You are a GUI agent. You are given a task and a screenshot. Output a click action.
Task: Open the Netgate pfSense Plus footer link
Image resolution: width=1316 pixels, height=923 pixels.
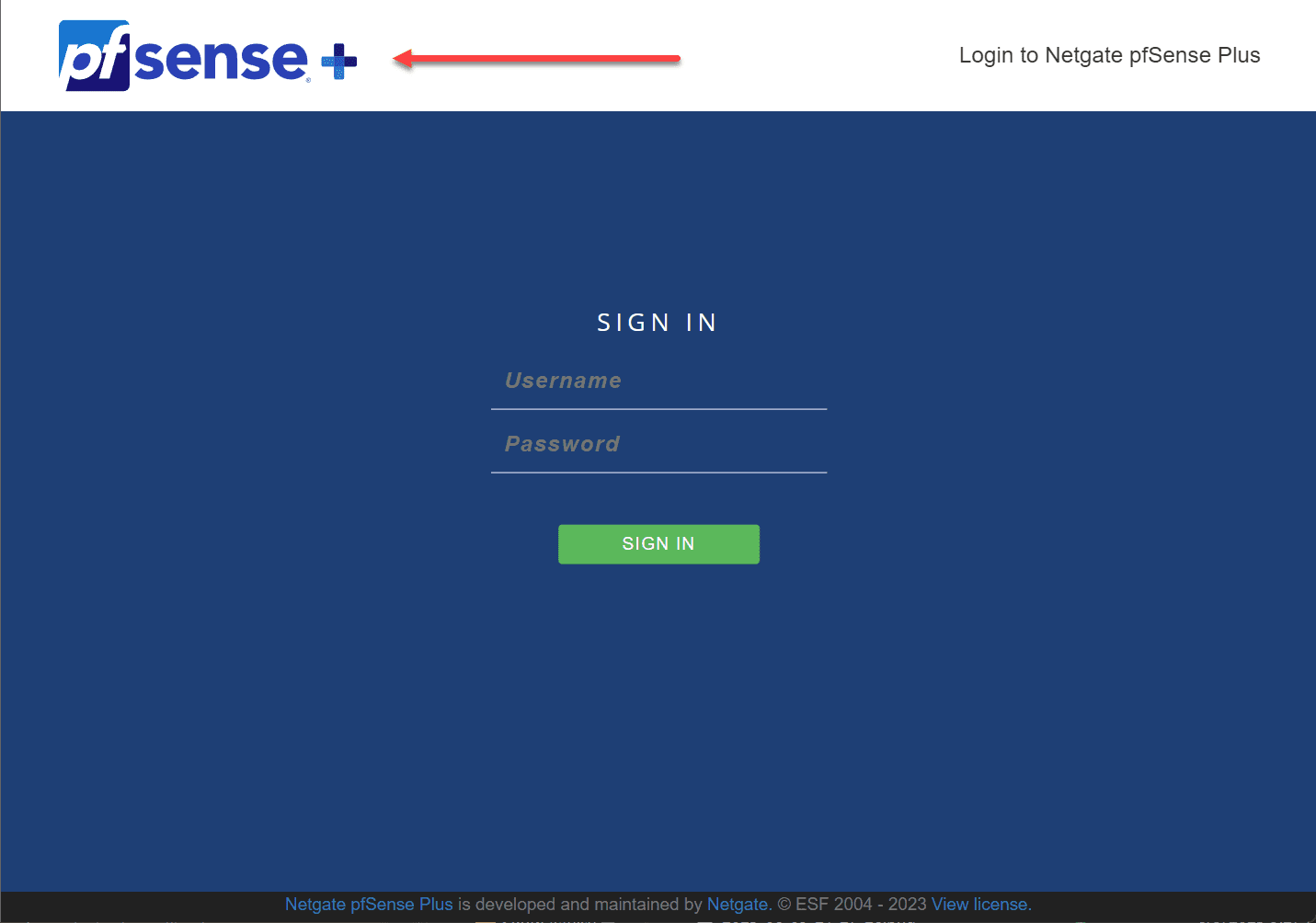click(x=369, y=904)
